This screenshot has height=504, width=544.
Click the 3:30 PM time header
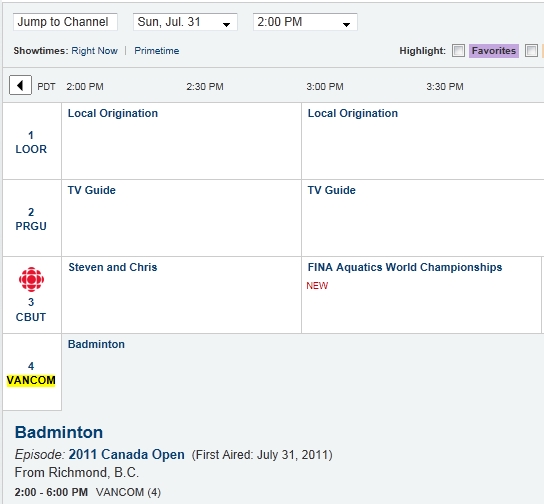445,86
